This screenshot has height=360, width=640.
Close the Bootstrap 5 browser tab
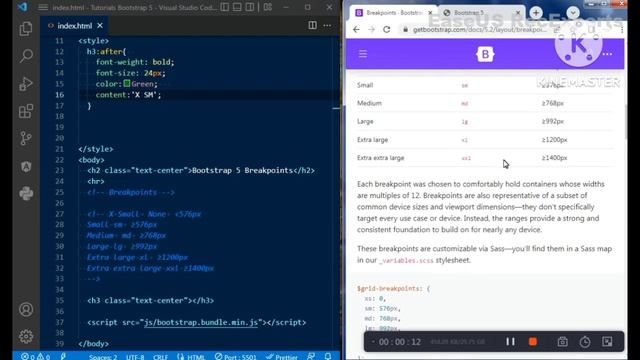[518, 13]
